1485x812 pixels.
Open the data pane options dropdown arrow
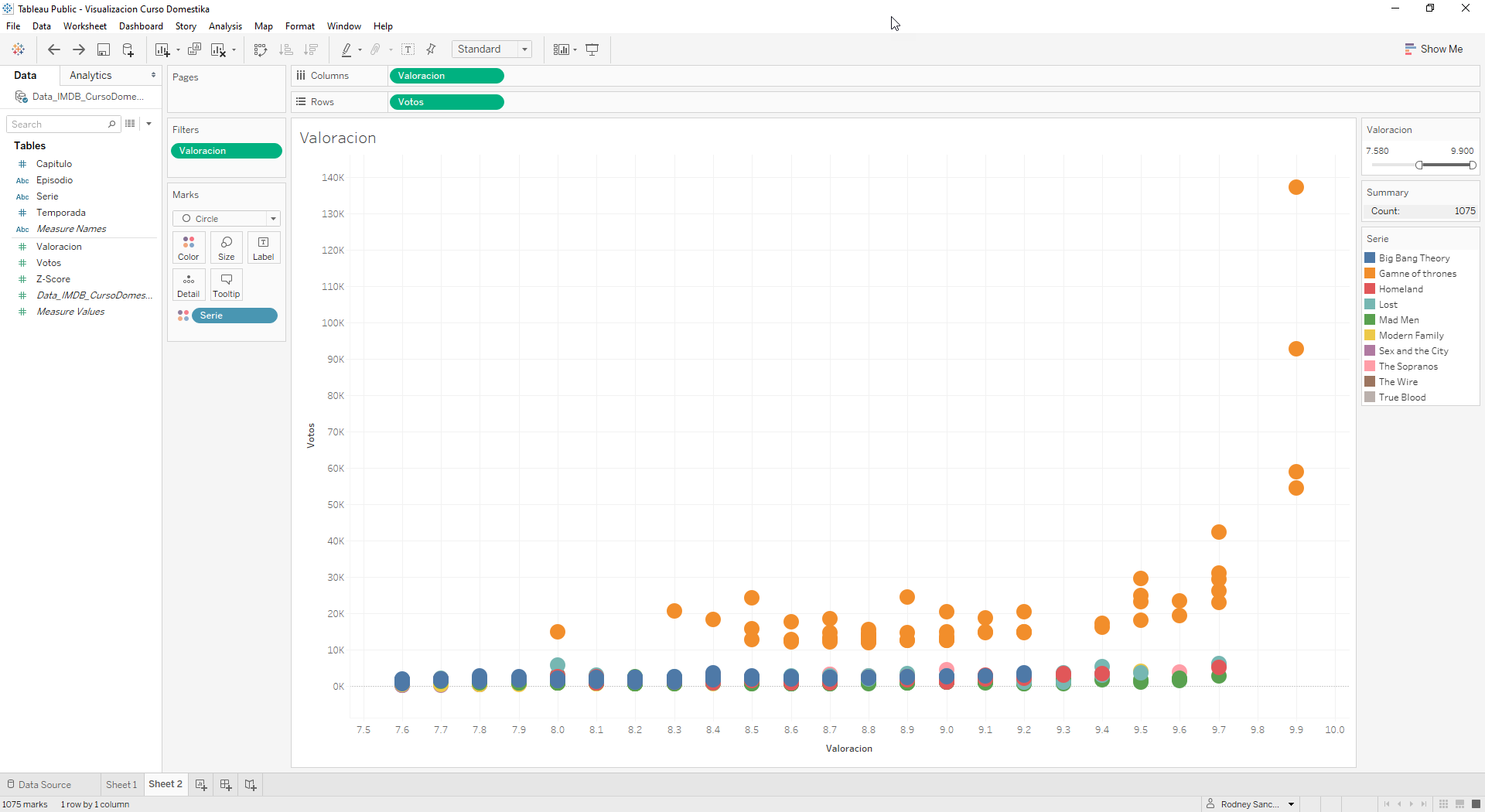[x=148, y=124]
